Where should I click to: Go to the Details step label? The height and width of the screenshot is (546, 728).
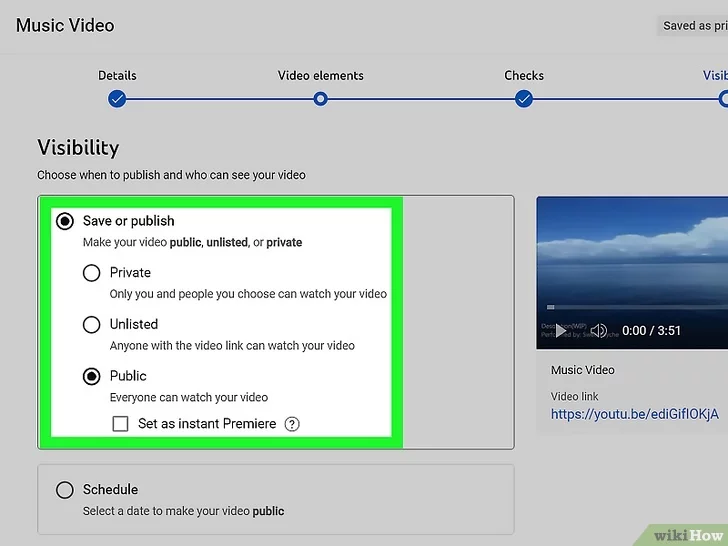pyautogui.click(x=117, y=75)
